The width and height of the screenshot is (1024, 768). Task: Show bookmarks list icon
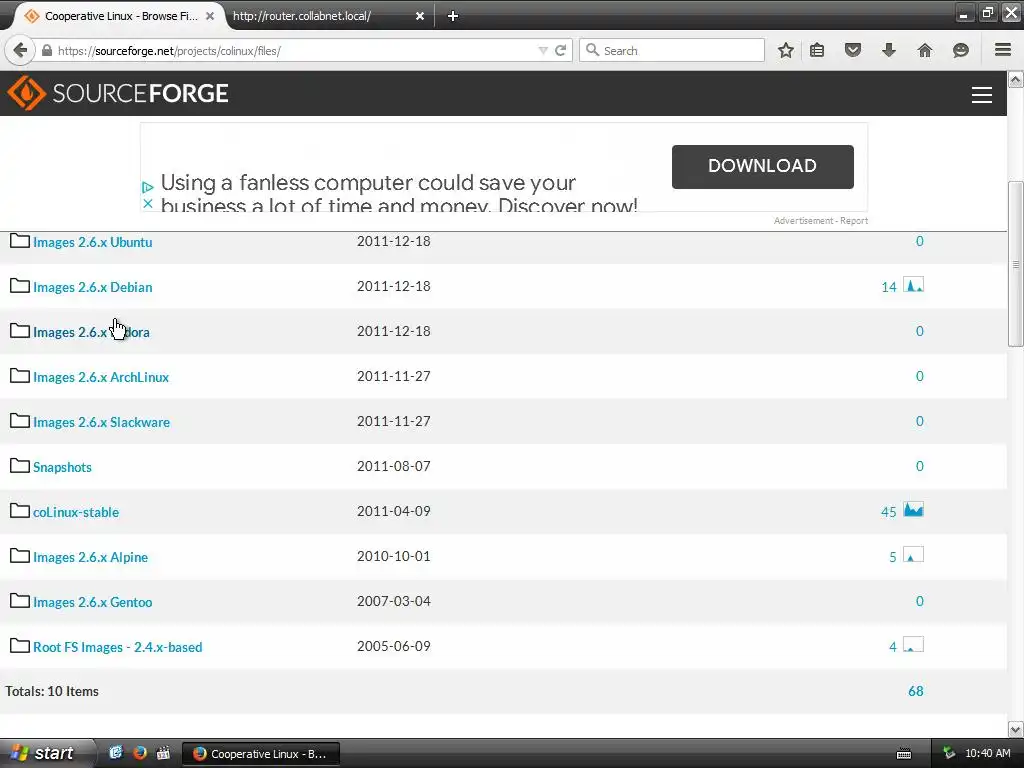tap(817, 50)
